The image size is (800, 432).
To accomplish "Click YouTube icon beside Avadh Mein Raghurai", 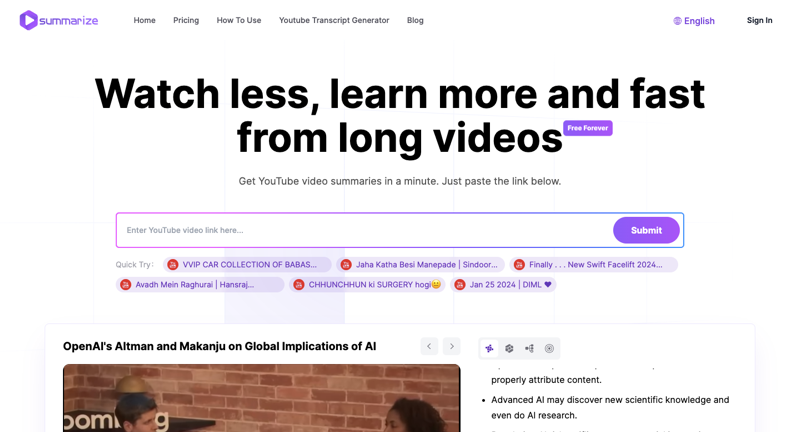I will tap(126, 285).
